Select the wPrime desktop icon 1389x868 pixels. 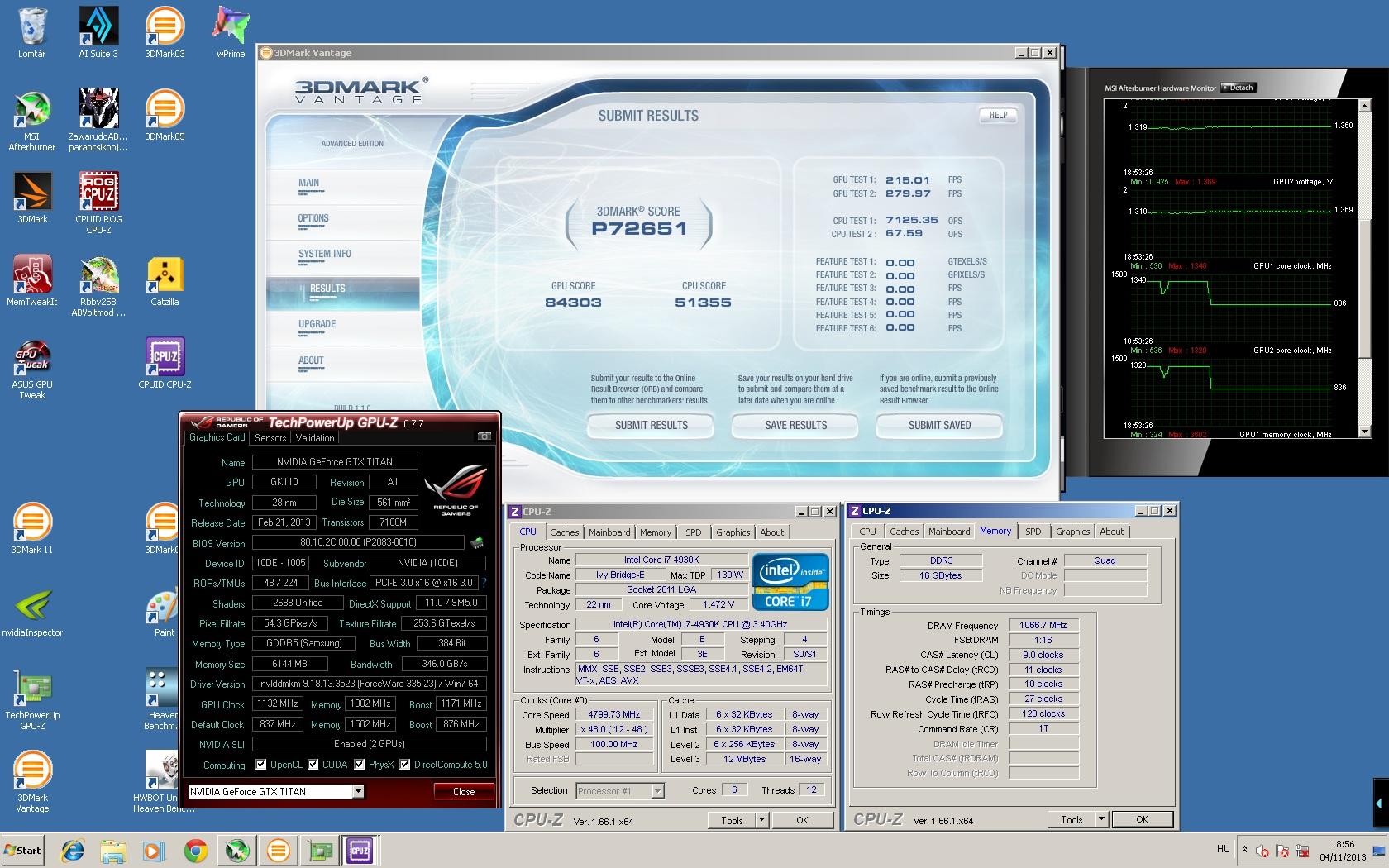(231, 33)
